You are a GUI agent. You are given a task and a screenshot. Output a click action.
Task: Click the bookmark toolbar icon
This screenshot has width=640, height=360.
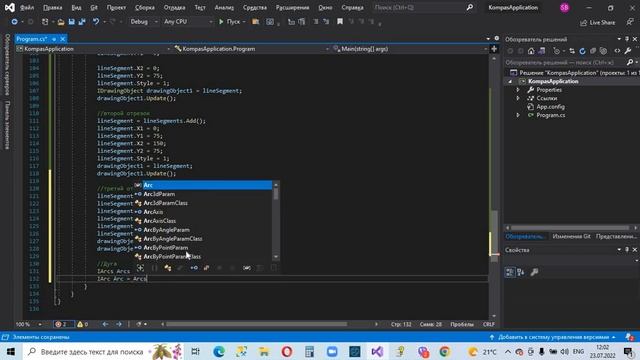tap(340, 22)
